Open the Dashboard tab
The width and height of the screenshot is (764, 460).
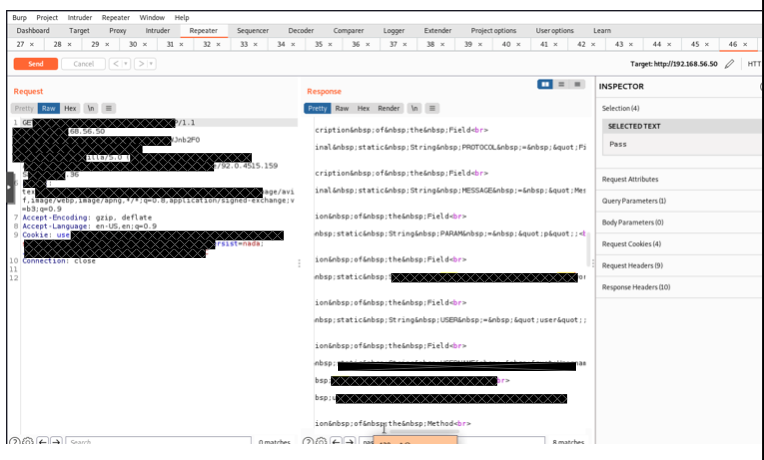[x=33, y=30]
